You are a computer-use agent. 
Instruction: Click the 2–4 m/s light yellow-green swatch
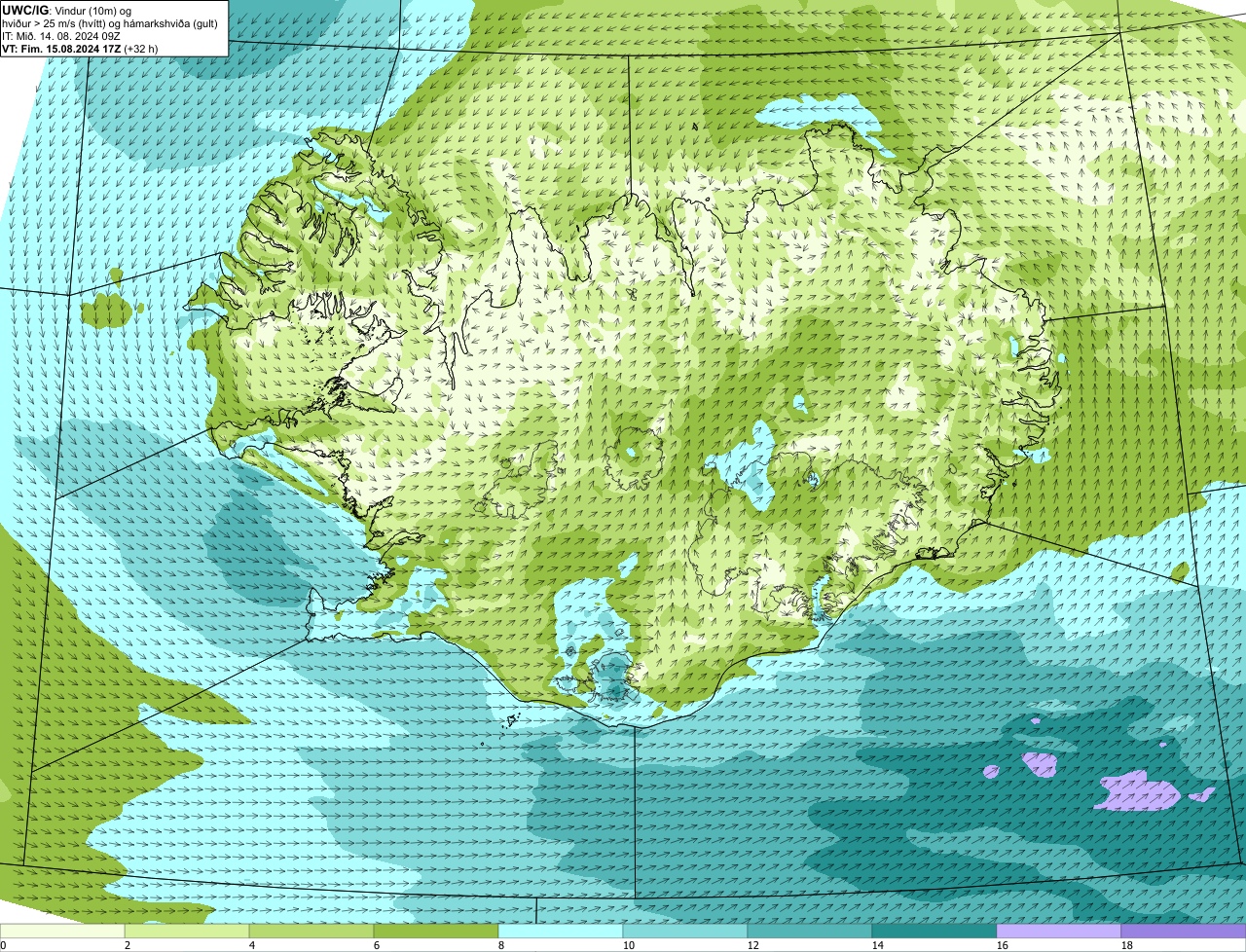[187, 931]
